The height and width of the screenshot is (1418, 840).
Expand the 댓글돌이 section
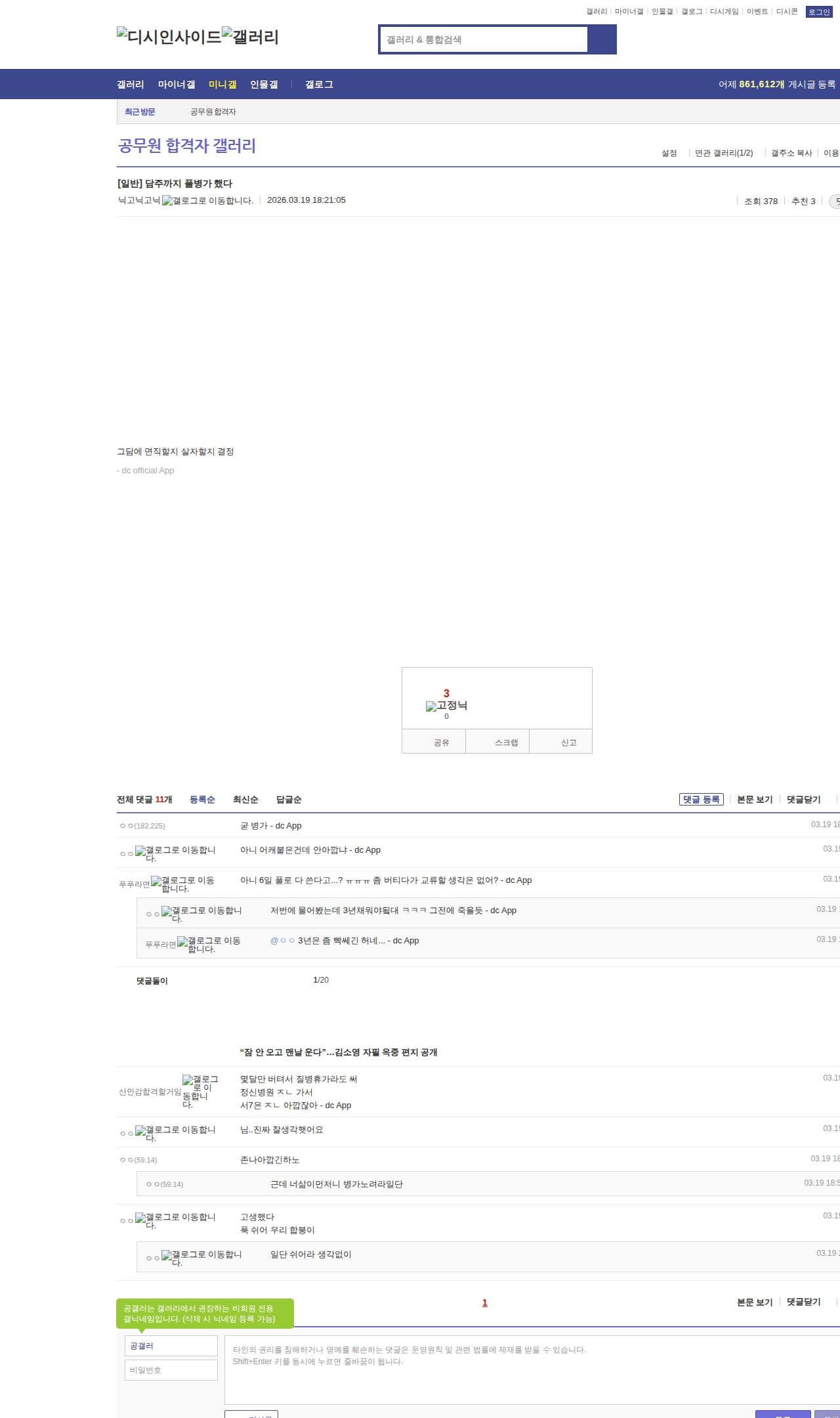(152, 981)
